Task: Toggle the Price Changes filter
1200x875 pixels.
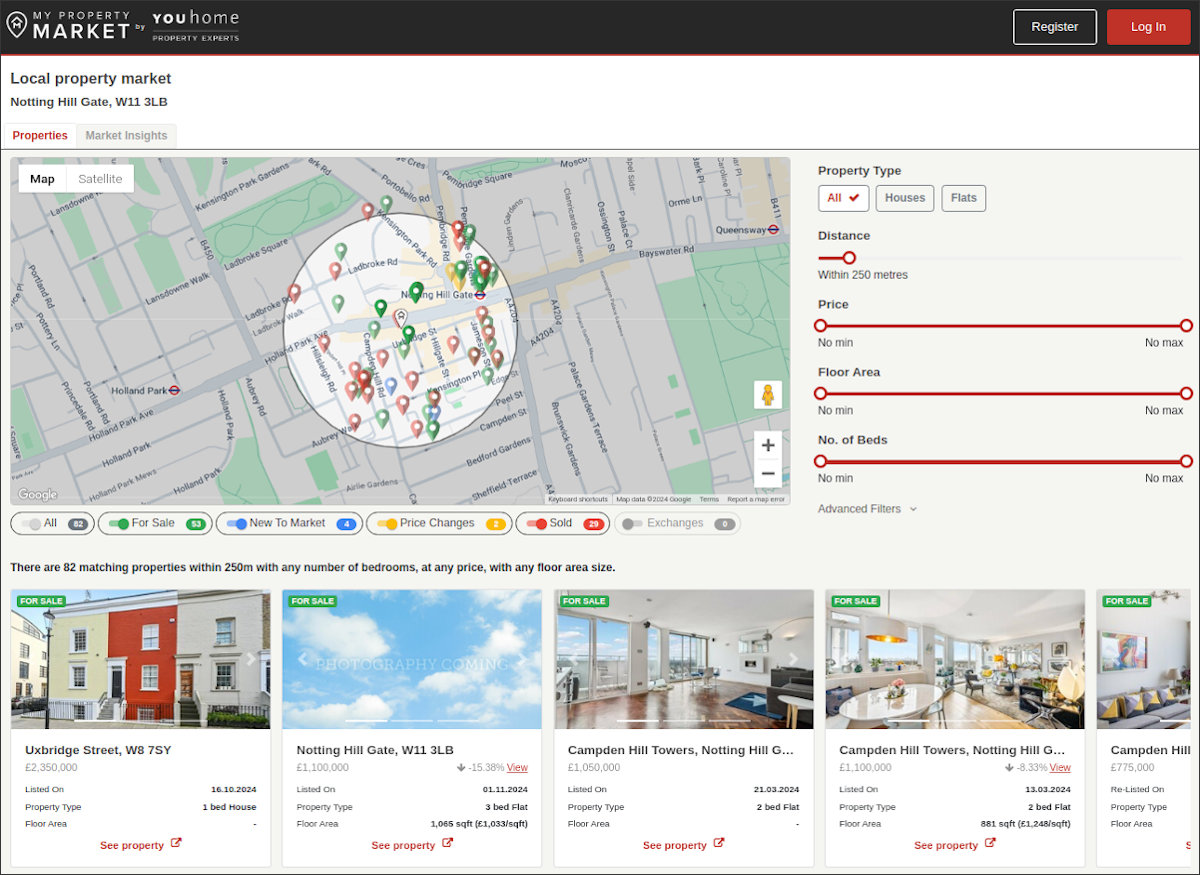Action: [439, 523]
